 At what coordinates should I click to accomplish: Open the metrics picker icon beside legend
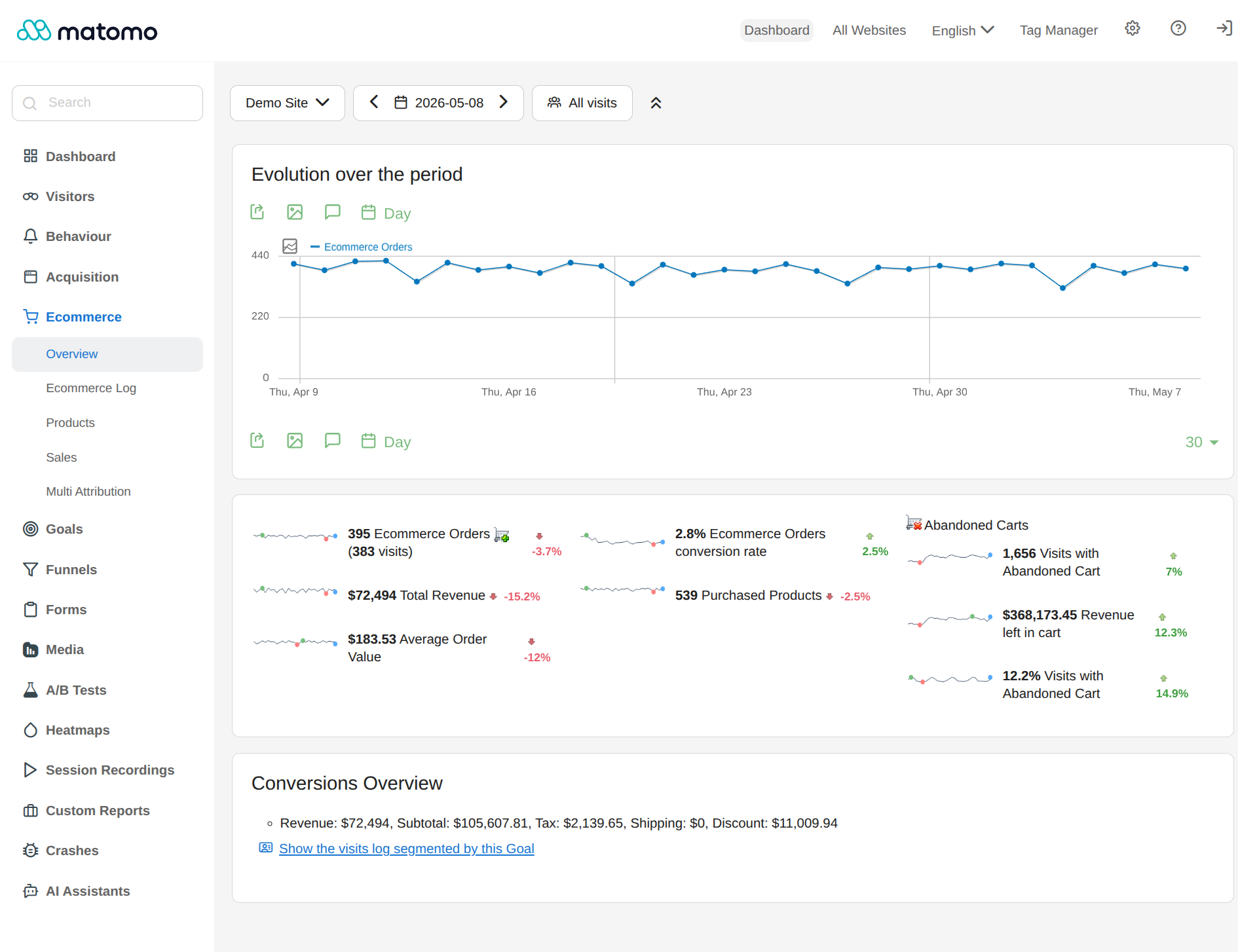tap(290, 246)
